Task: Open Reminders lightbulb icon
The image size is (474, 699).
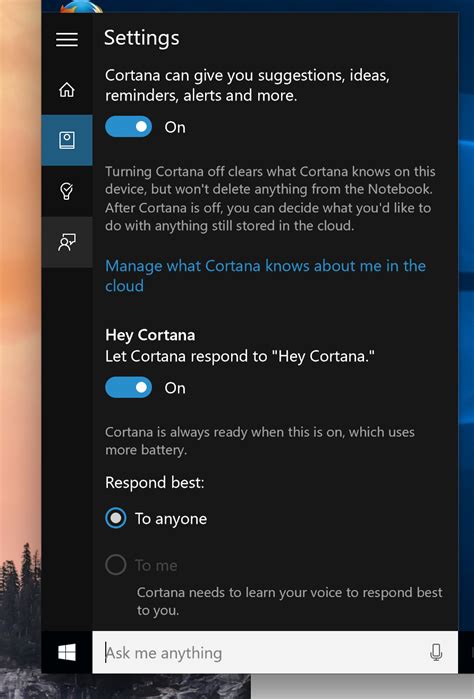Action: [x=67, y=191]
